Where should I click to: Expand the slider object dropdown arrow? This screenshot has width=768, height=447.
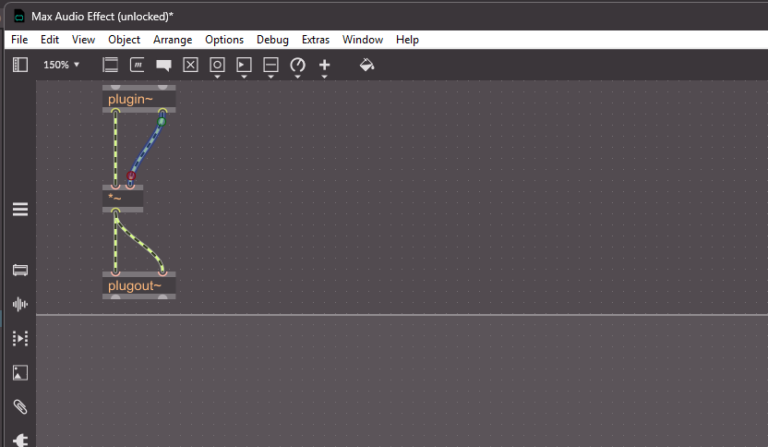pos(271,77)
